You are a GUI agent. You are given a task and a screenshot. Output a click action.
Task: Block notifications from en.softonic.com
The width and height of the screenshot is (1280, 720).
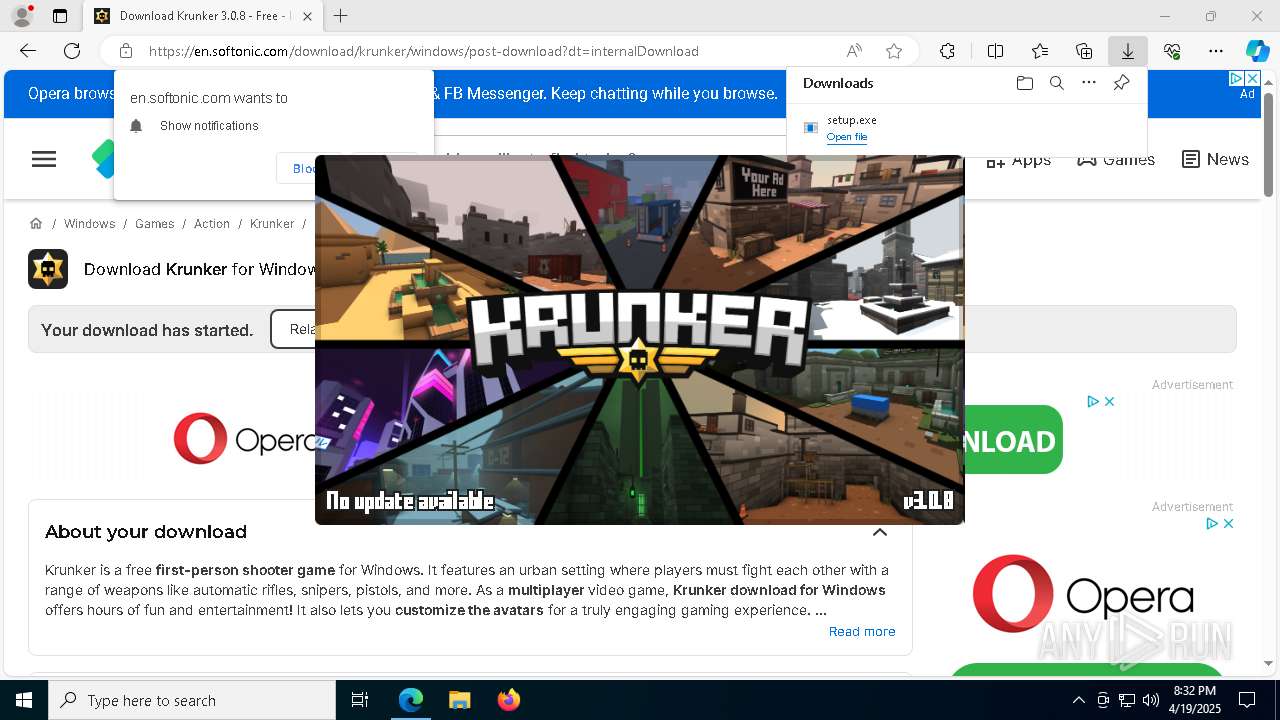(x=306, y=168)
